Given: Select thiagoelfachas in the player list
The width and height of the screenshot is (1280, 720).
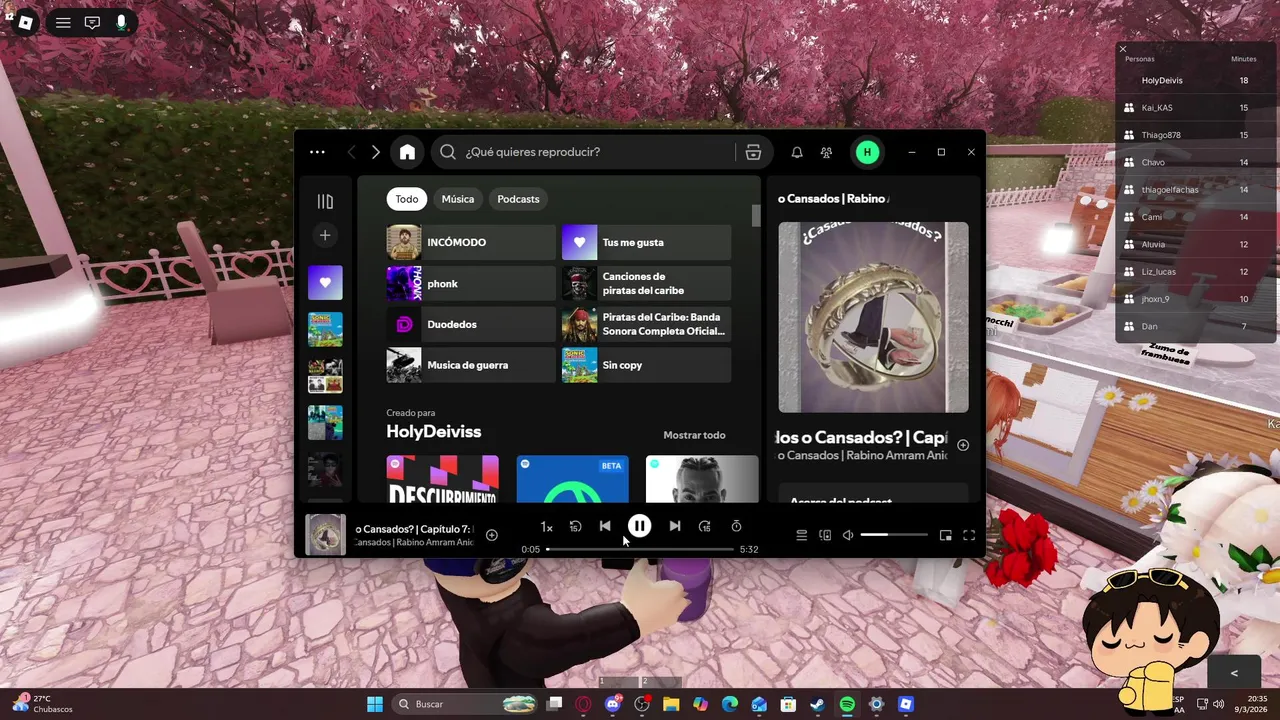Looking at the screenshot, I should tap(1196, 189).
